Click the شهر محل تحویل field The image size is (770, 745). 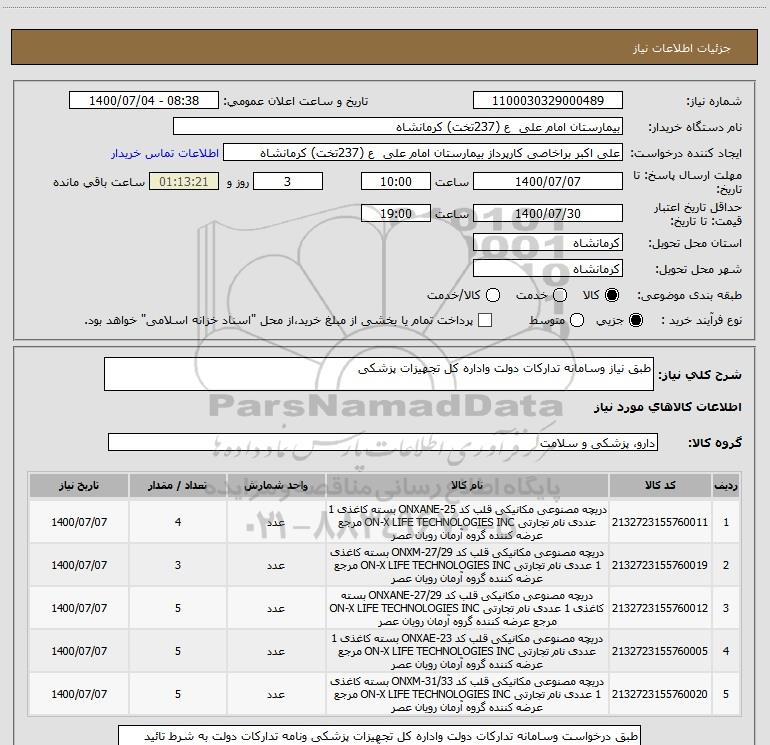[548, 269]
